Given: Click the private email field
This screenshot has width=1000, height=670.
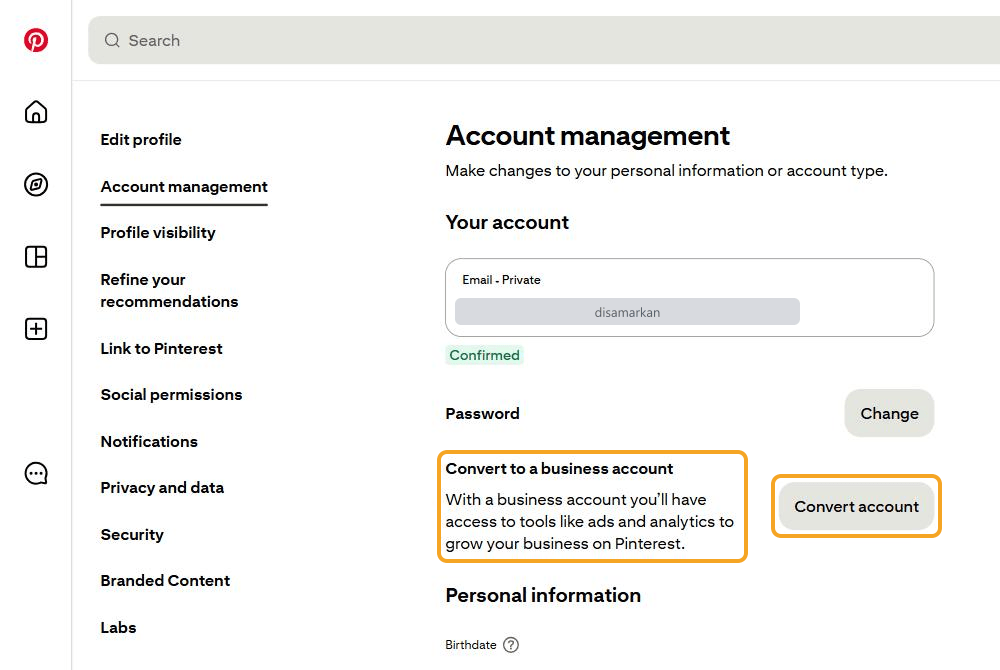Looking at the screenshot, I should click(689, 298).
